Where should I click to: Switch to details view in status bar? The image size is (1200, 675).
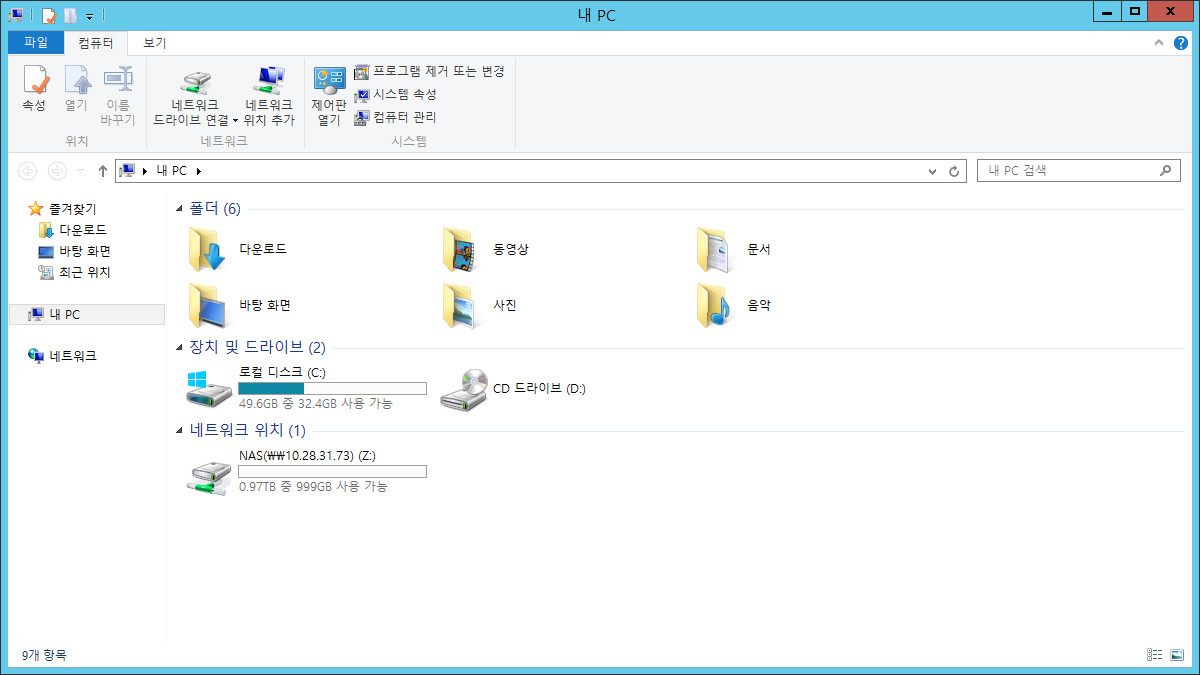pyautogui.click(x=1155, y=655)
